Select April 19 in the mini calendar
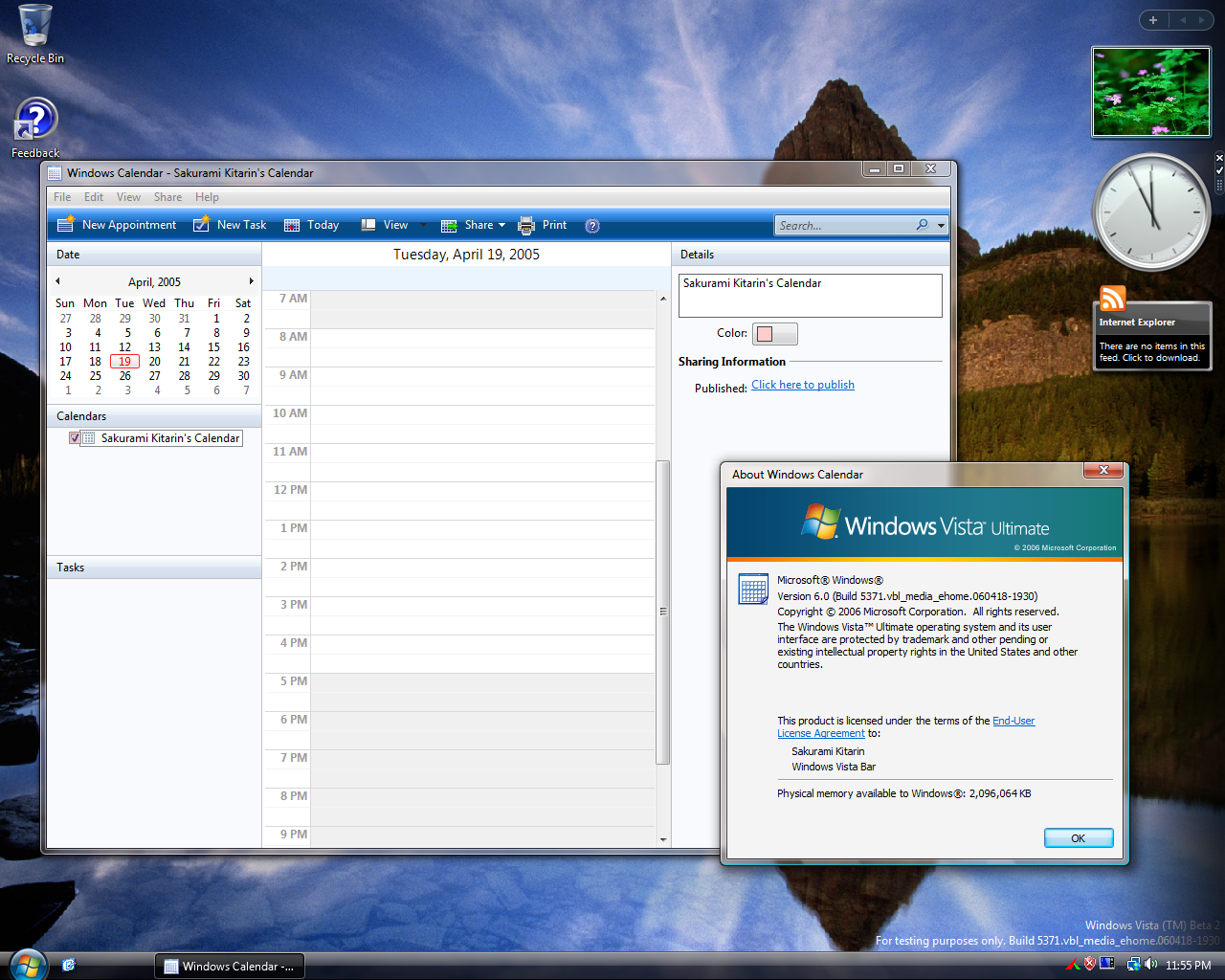 124,362
